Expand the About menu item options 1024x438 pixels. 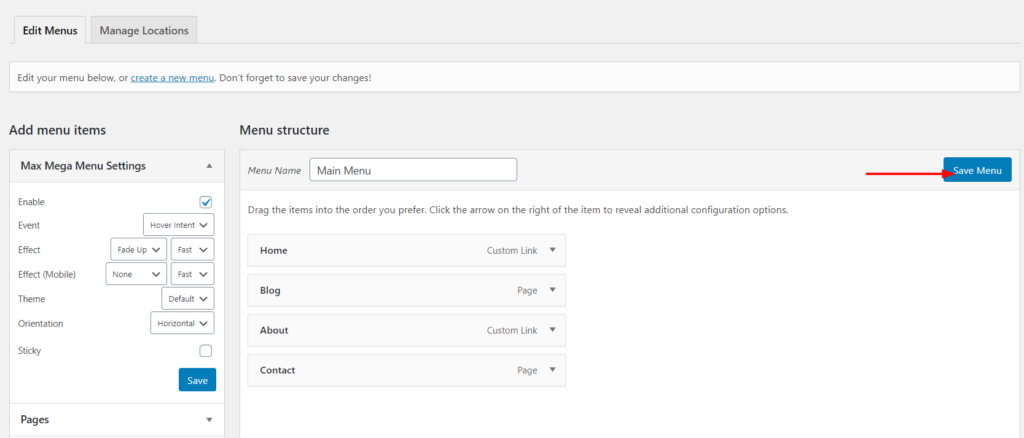click(x=552, y=330)
